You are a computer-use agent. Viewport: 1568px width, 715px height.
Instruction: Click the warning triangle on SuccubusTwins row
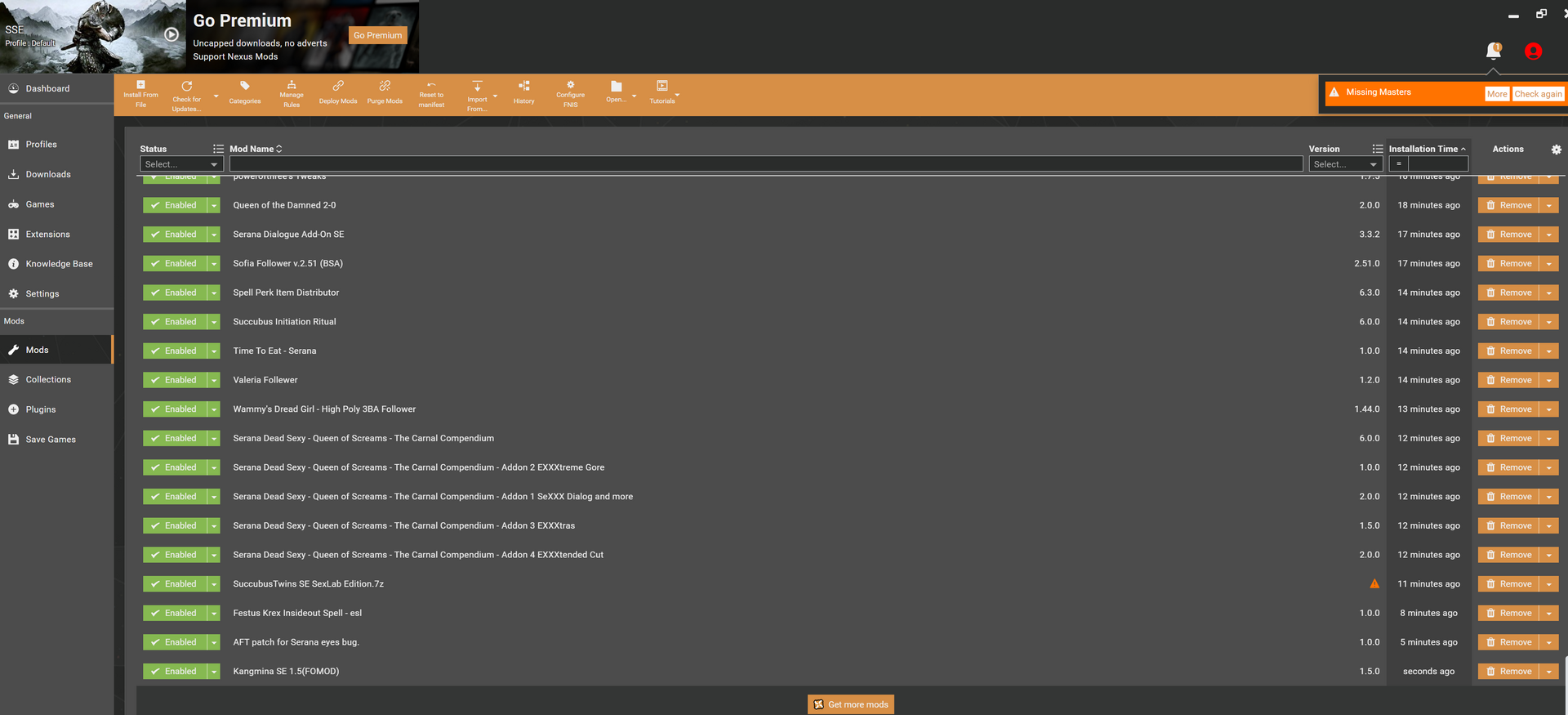1374,583
